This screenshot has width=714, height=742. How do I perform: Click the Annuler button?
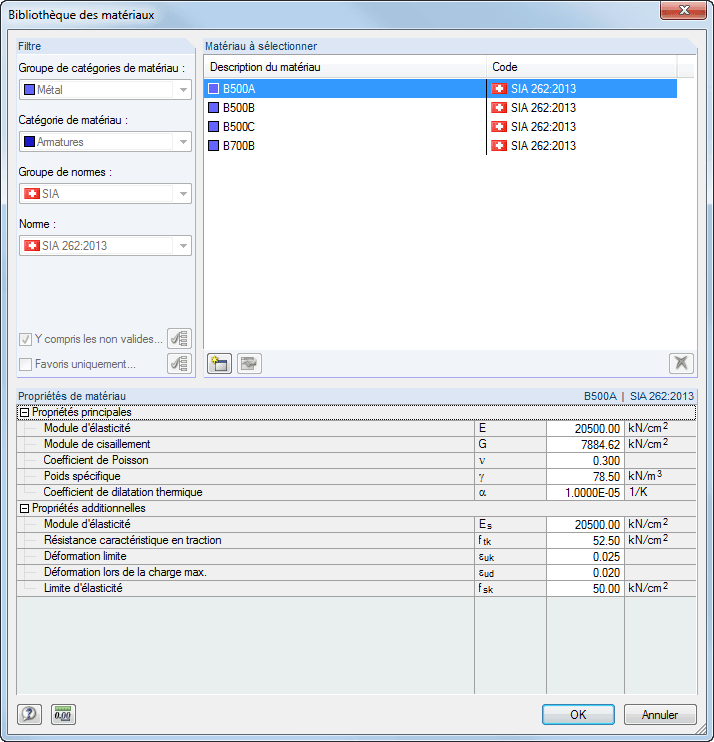coord(660,715)
